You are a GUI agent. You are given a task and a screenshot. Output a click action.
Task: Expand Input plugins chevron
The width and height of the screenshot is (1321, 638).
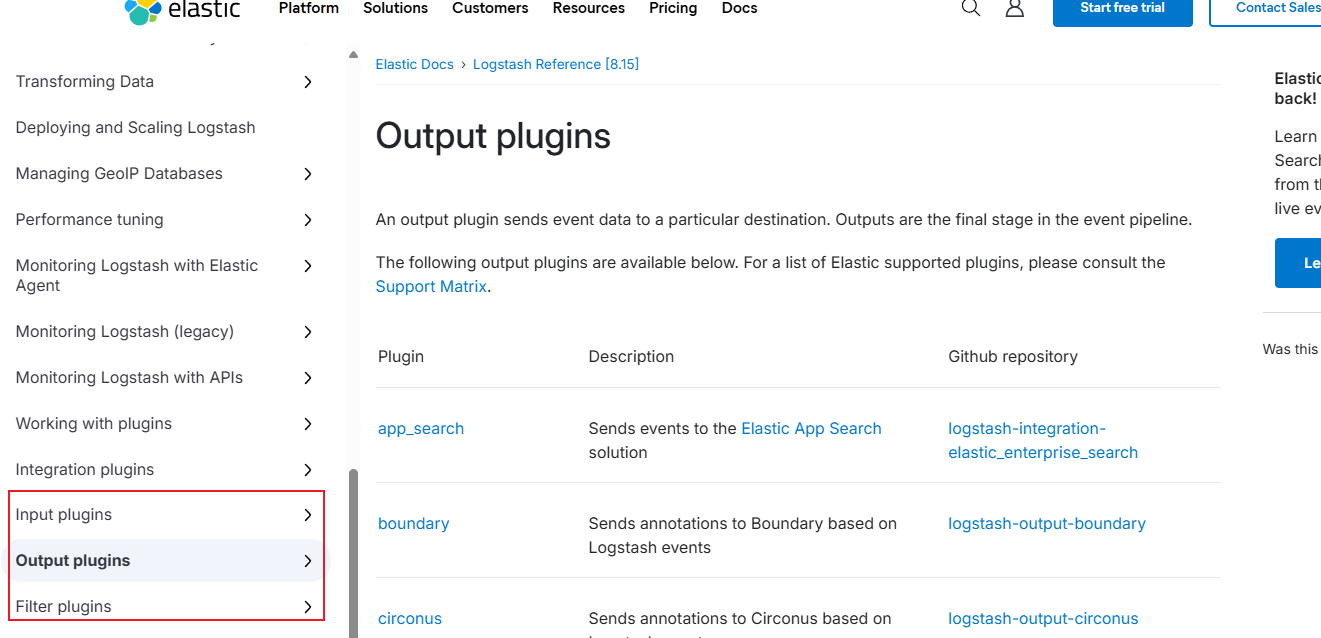click(x=308, y=515)
